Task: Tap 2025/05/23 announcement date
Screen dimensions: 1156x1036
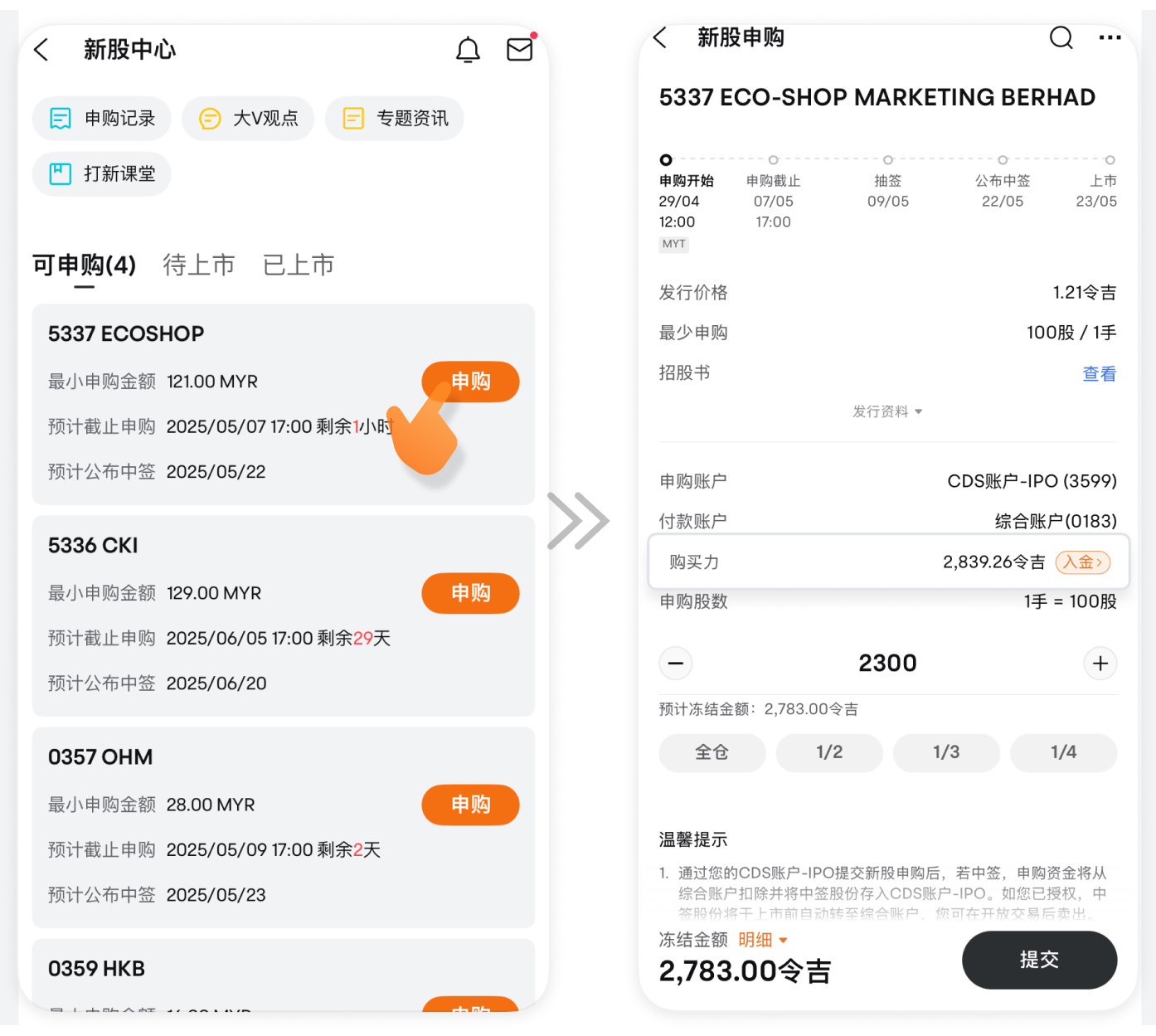Action: [216, 895]
